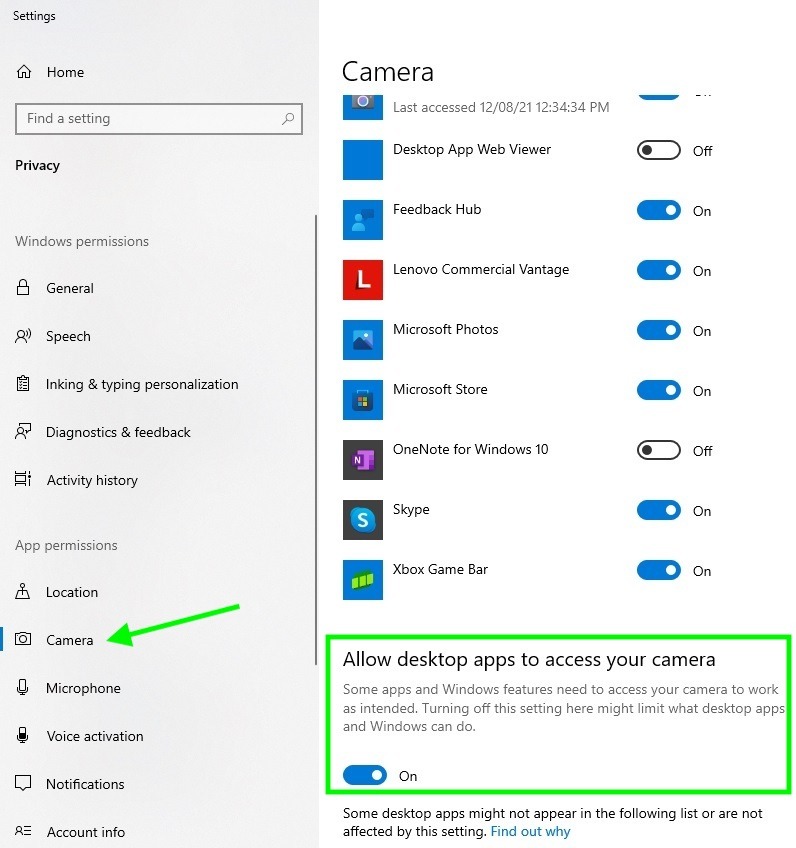The image size is (796, 848).
Task: Click the Microsoft Store app icon
Action: pyautogui.click(x=363, y=400)
